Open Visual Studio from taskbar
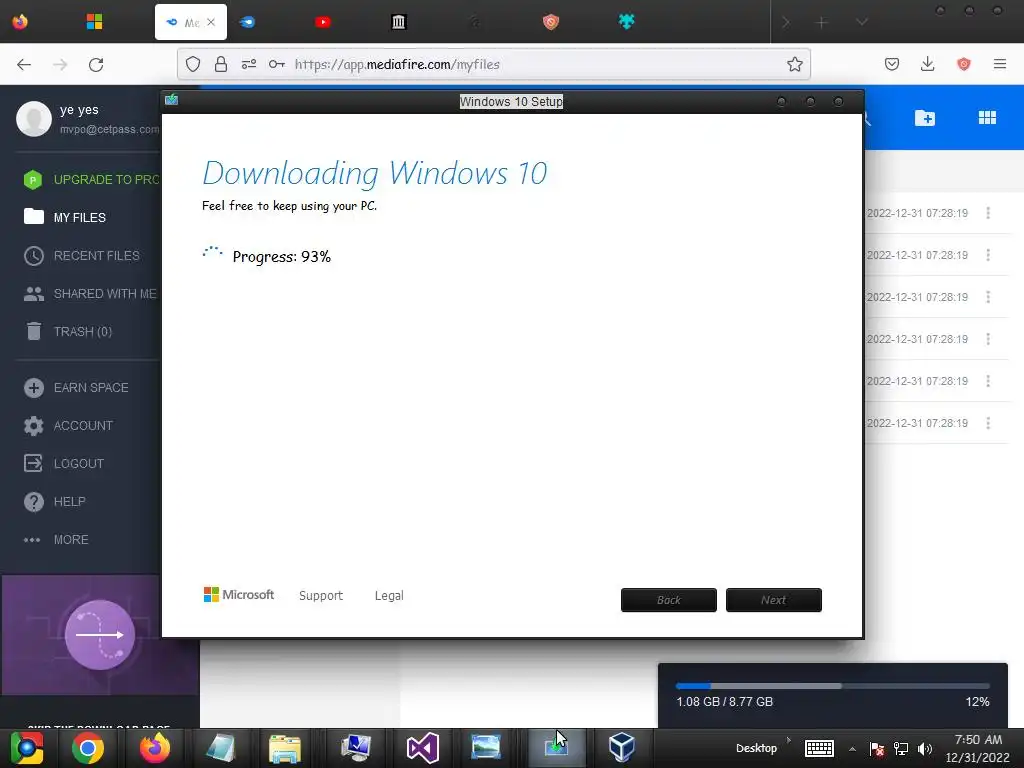Image resolution: width=1024 pixels, height=768 pixels. click(422, 748)
